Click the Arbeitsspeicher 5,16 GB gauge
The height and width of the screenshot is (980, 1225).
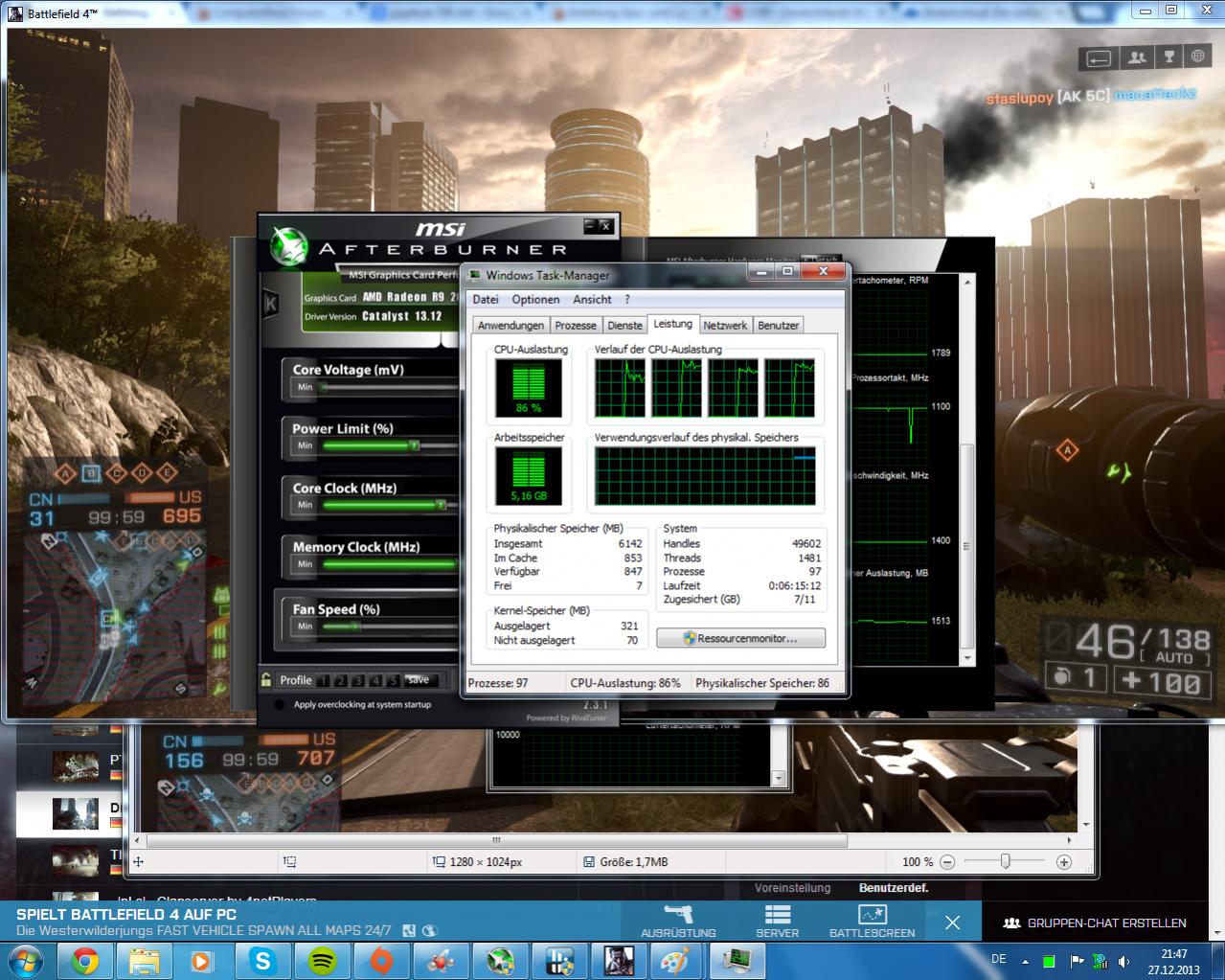pos(529,476)
